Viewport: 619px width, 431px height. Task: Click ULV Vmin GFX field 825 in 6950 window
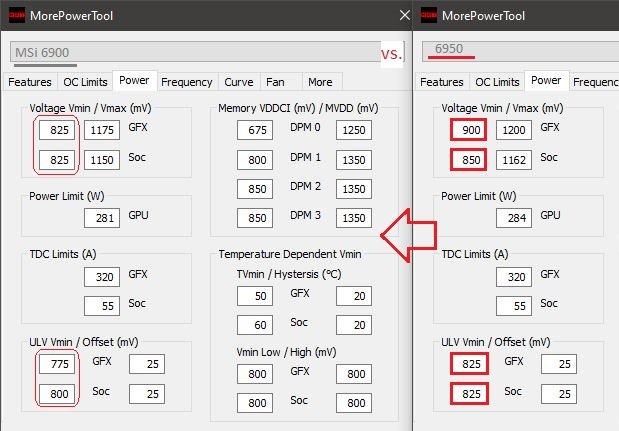[469, 364]
